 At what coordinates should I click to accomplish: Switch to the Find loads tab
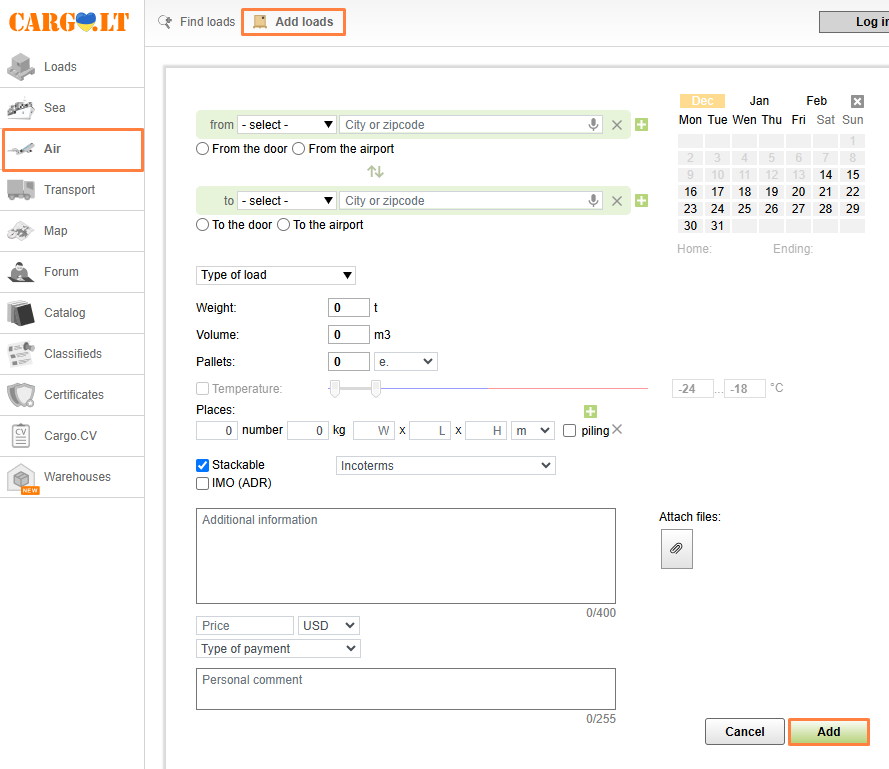click(x=197, y=22)
